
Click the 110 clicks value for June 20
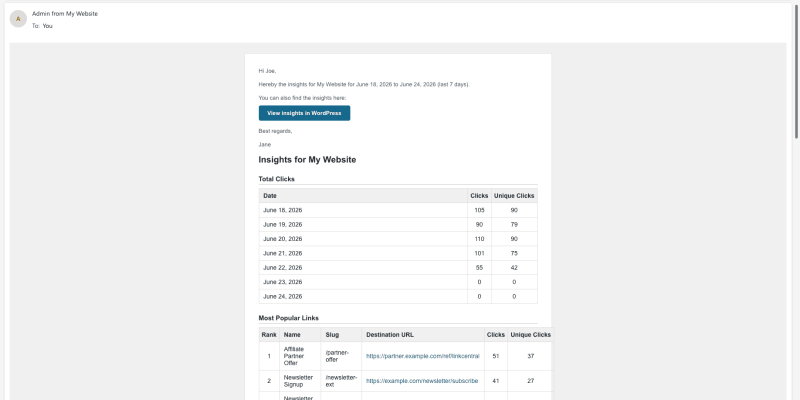[479, 239]
